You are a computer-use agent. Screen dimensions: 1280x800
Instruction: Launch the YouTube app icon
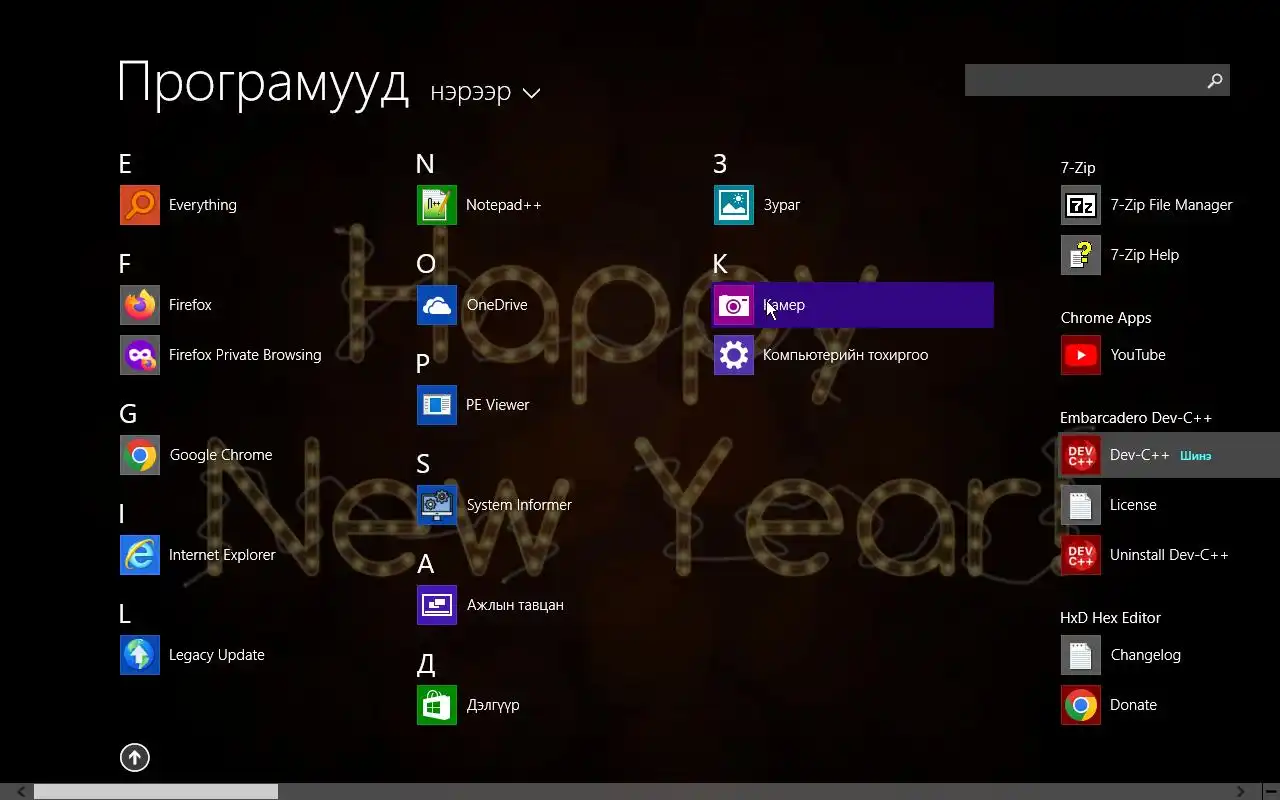tap(1081, 355)
